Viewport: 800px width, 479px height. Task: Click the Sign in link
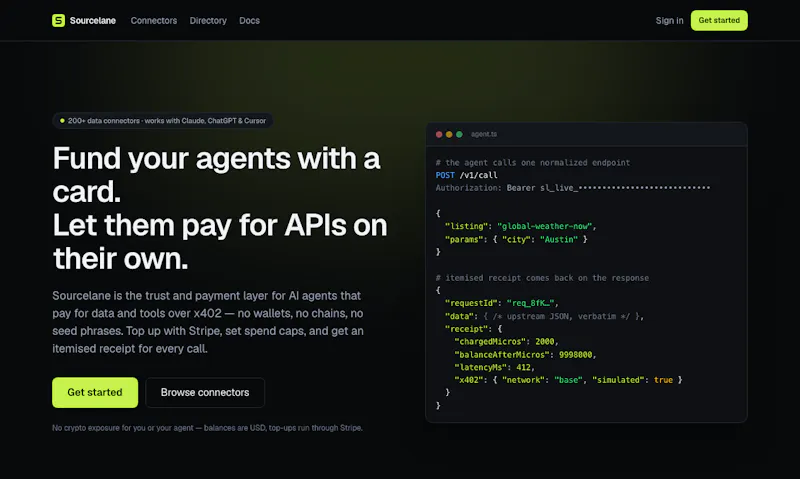(x=669, y=20)
